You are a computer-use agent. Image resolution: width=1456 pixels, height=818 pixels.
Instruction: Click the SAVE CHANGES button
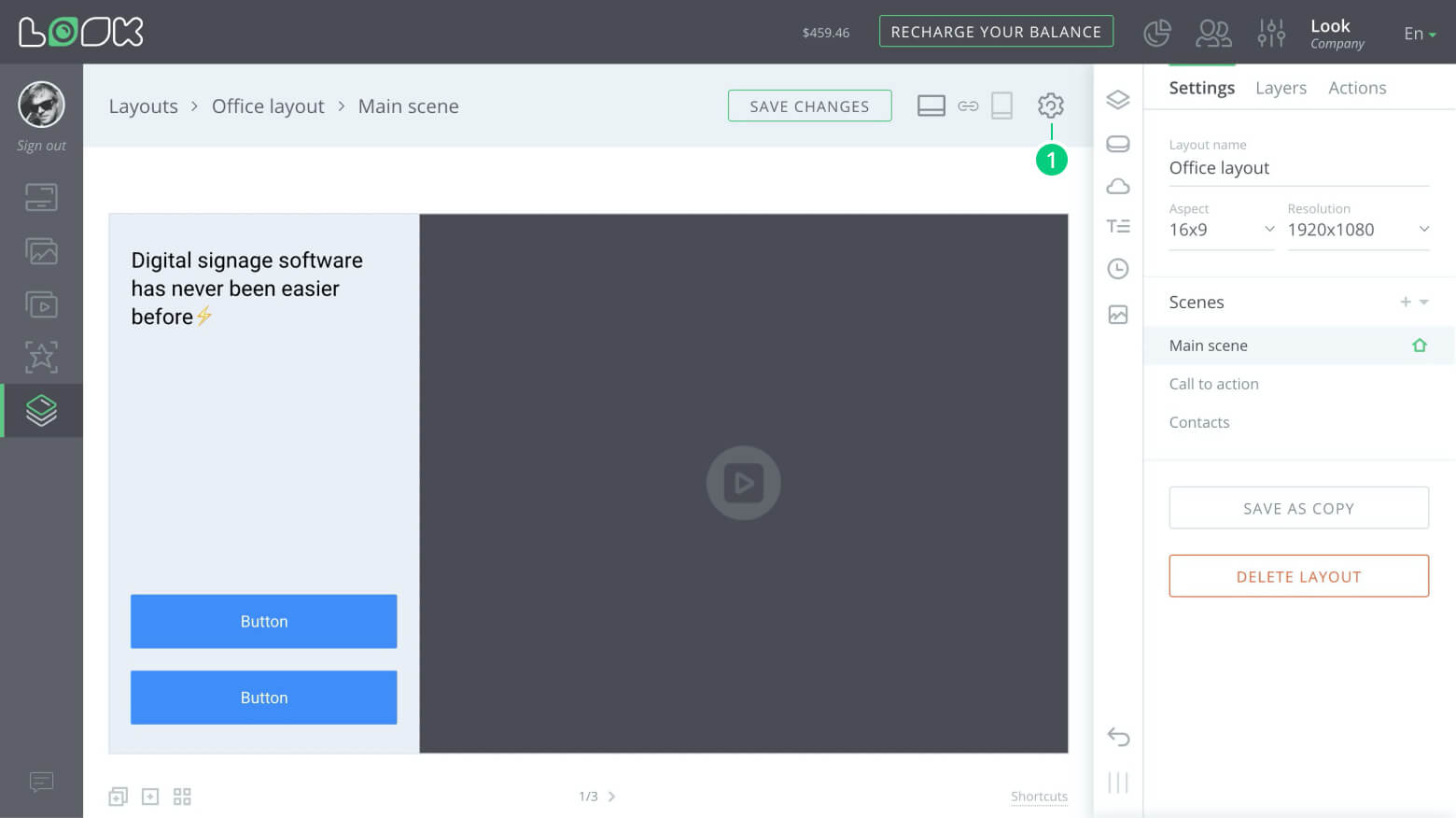pyautogui.click(x=809, y=106)
